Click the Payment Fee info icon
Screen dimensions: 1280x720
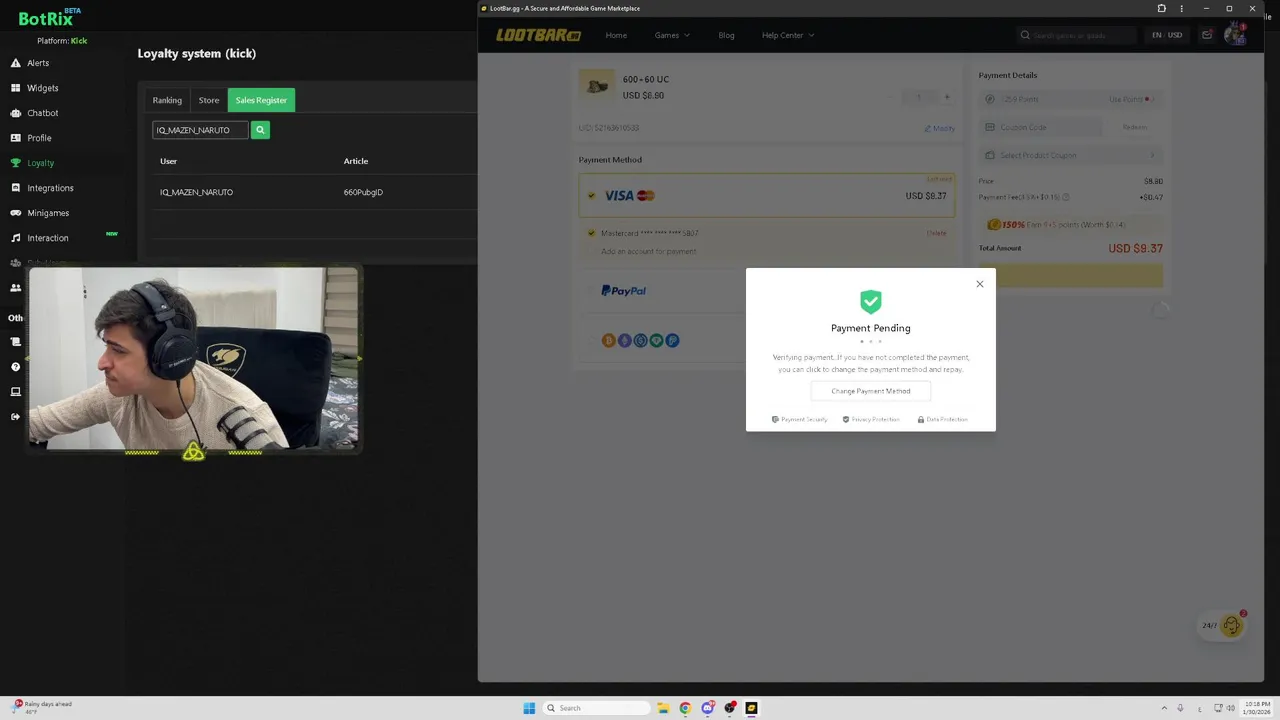[x=1065, y=197]
